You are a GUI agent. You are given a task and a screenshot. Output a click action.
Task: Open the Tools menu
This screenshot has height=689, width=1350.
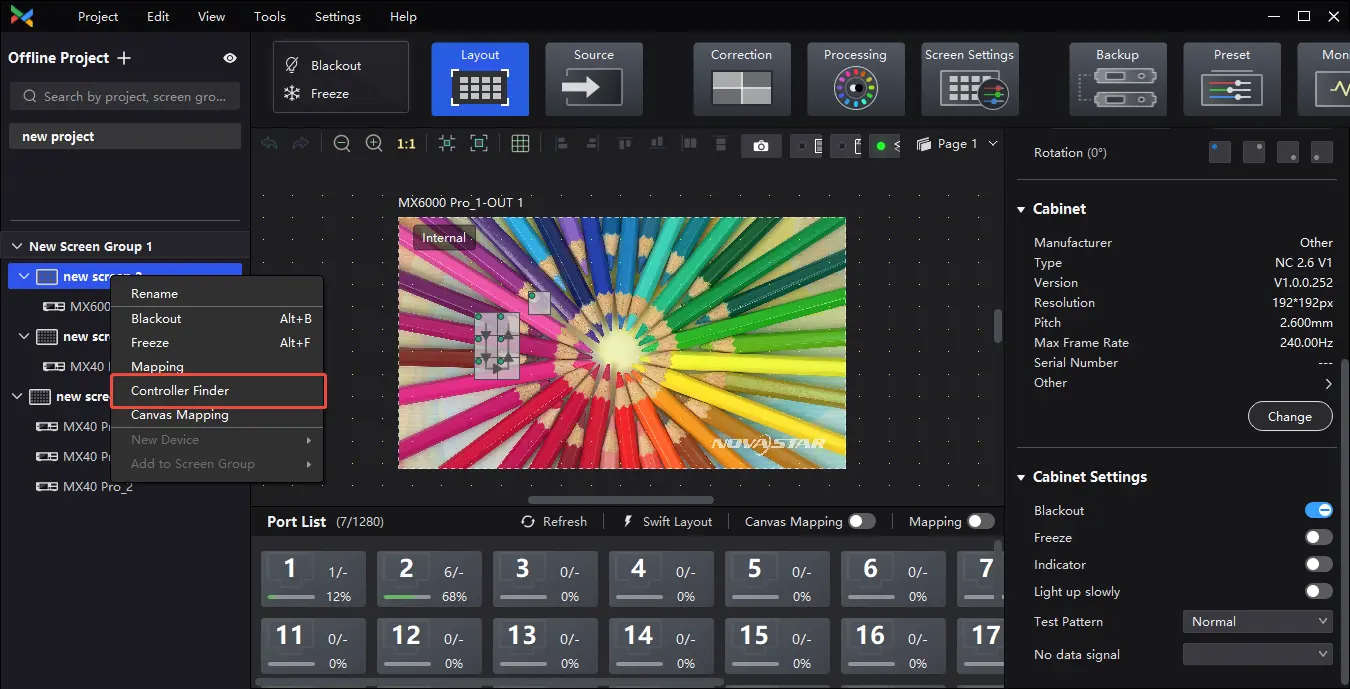(x=270, y=17)
